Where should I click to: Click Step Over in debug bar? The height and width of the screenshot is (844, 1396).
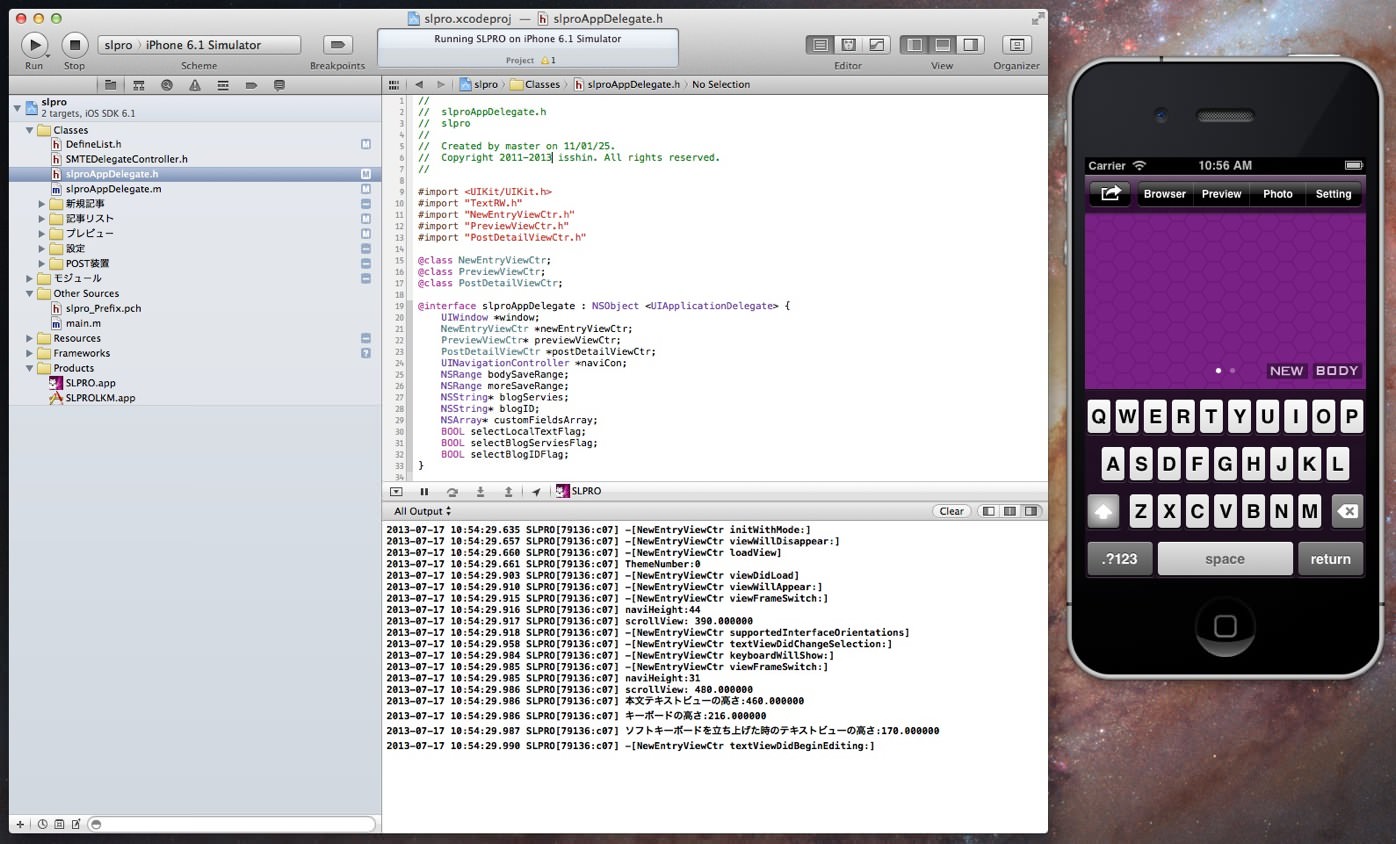(452, 492)
